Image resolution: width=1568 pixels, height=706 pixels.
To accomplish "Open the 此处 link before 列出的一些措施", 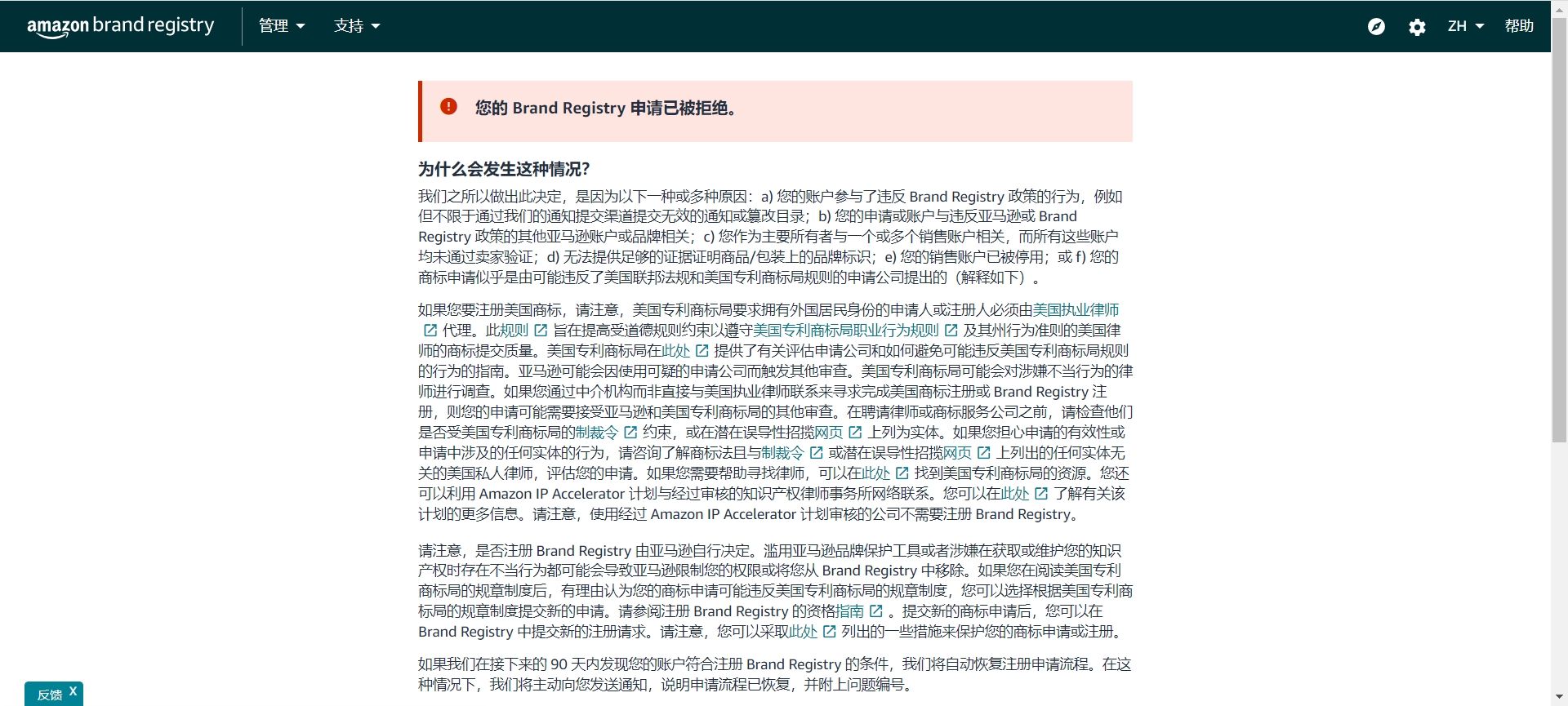I will (x=804, y=632).
